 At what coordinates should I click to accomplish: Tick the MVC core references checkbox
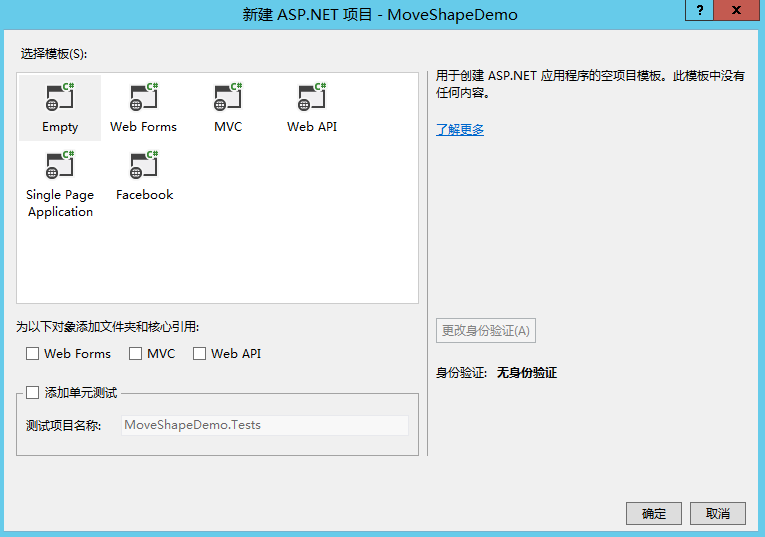tap(135, 354)
